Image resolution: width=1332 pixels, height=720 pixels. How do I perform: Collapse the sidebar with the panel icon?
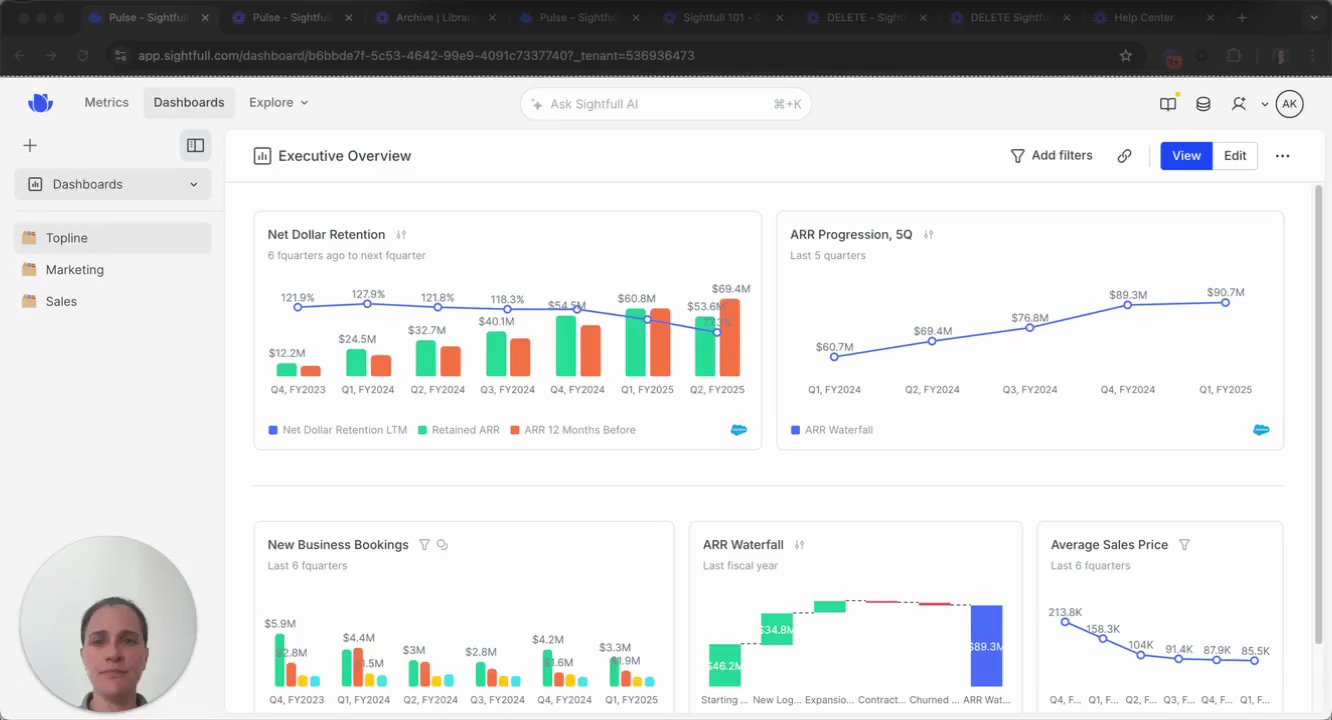pyautogui.click(x=196, y=146)
